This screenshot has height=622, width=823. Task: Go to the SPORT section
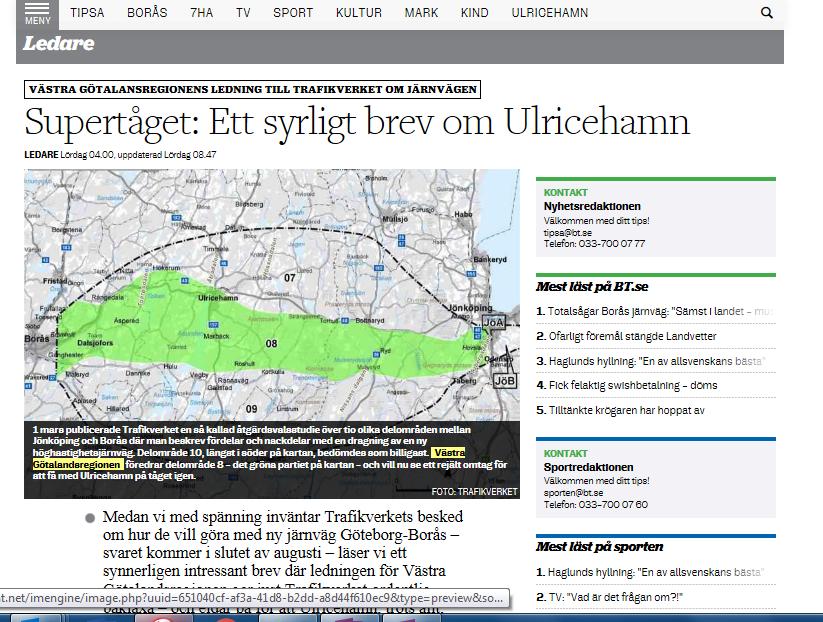(x=293, y=13)
